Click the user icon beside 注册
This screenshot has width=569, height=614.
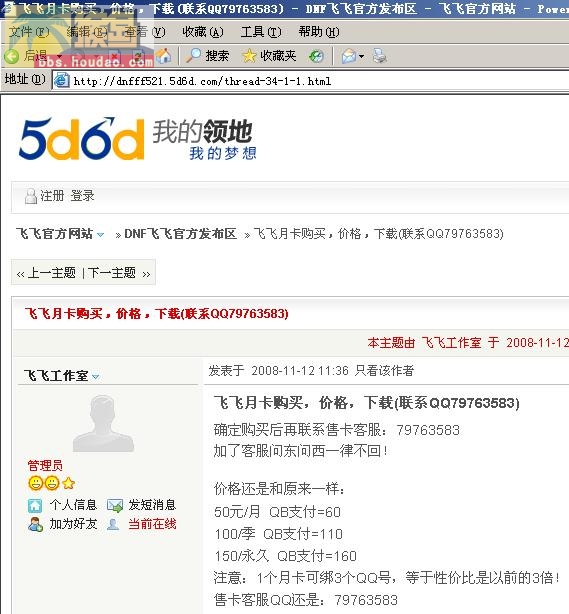coord(31,196)
